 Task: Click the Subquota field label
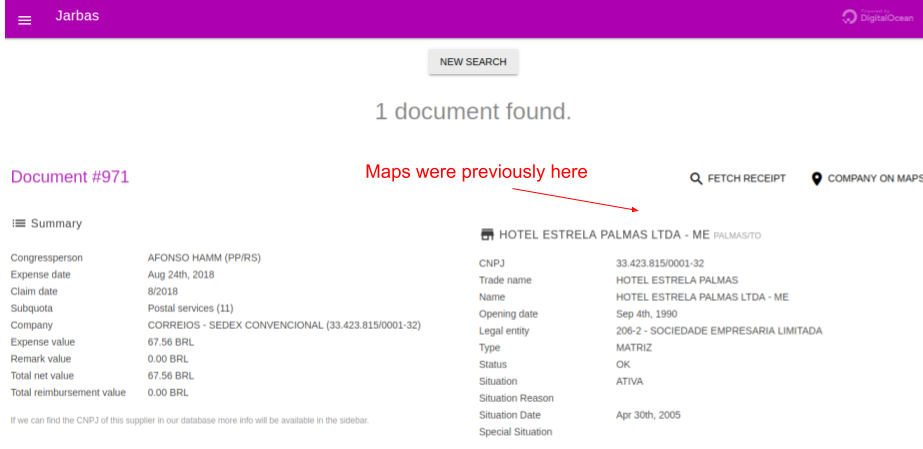pyautogui.click(x=31, y=308)
